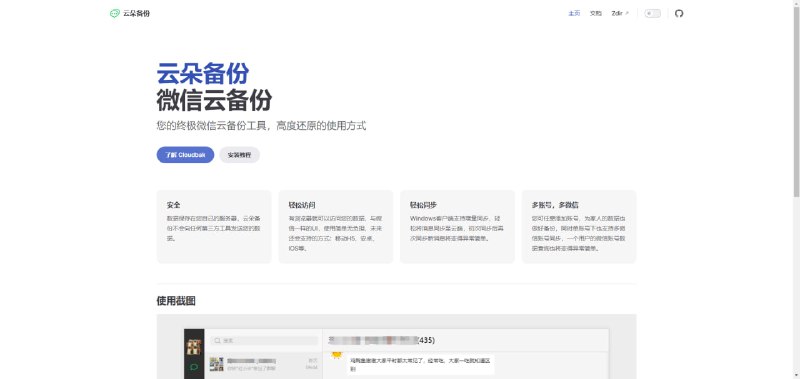Click the 安装教程 button

pyautogui.click(x=239, y=155)
